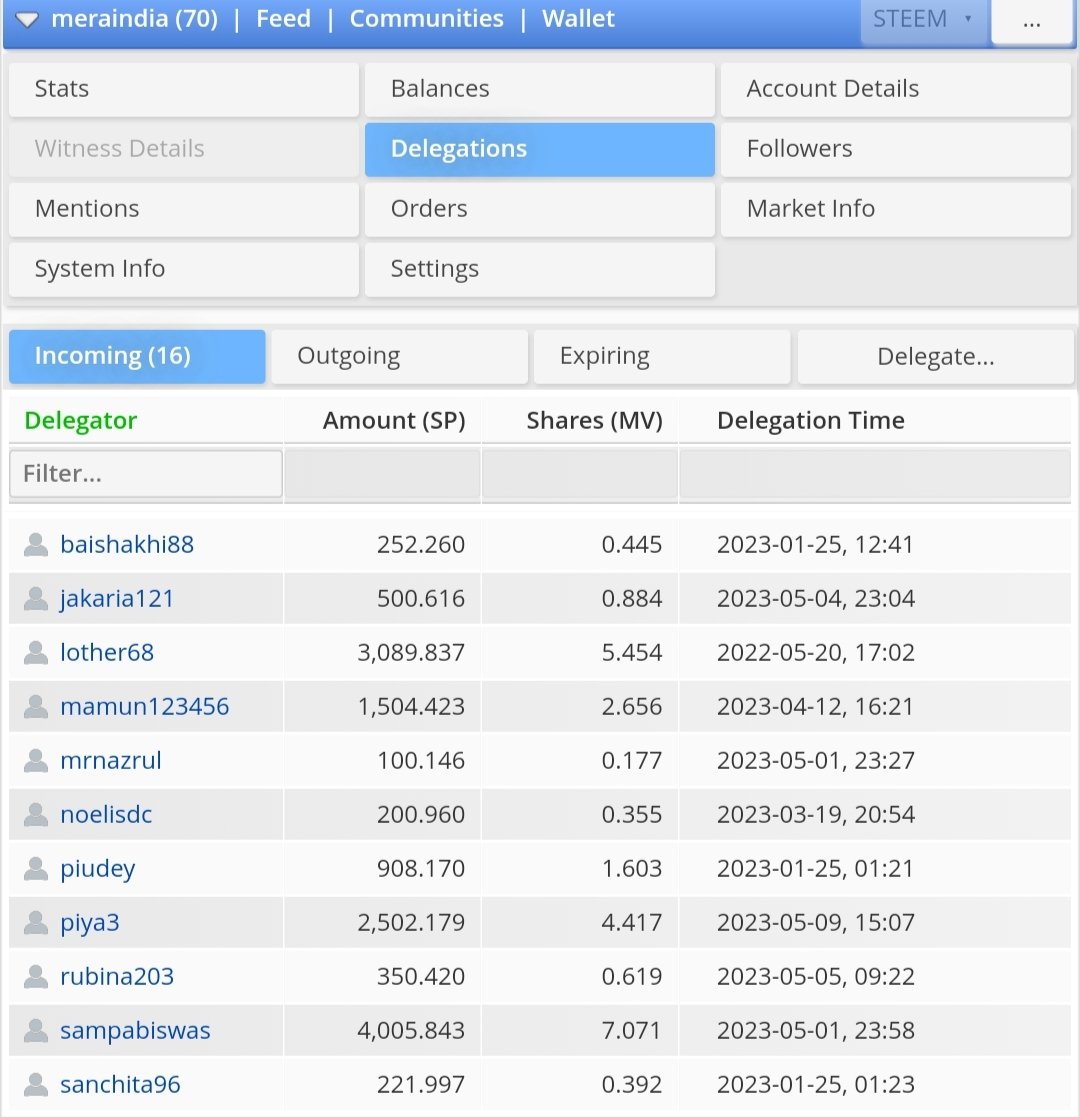Image resolution: width=1080 pixels, height=1117 pixels.
Task: Click the avatar icon beside mrnazrul
Action: coord(36,760)
